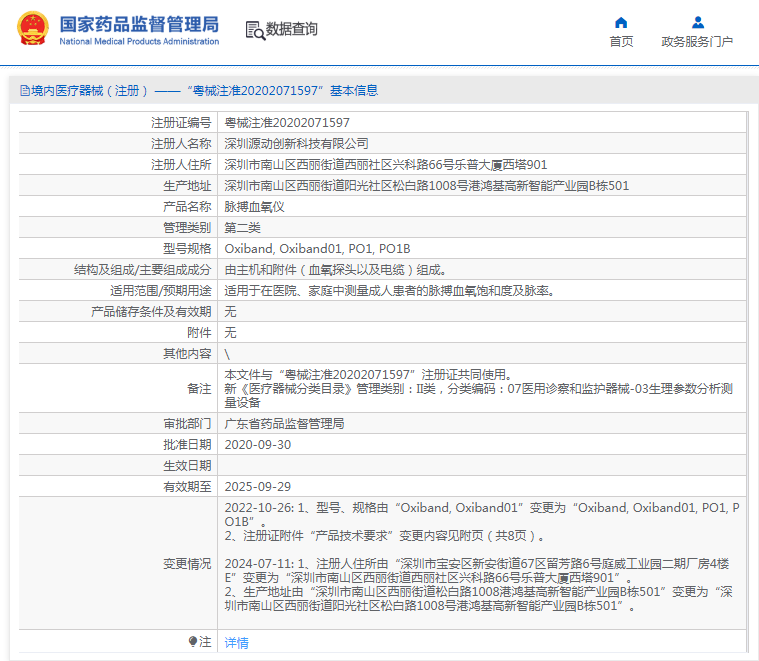Select registration number 粤械注准20202071597 in table

tap(287, 122)
